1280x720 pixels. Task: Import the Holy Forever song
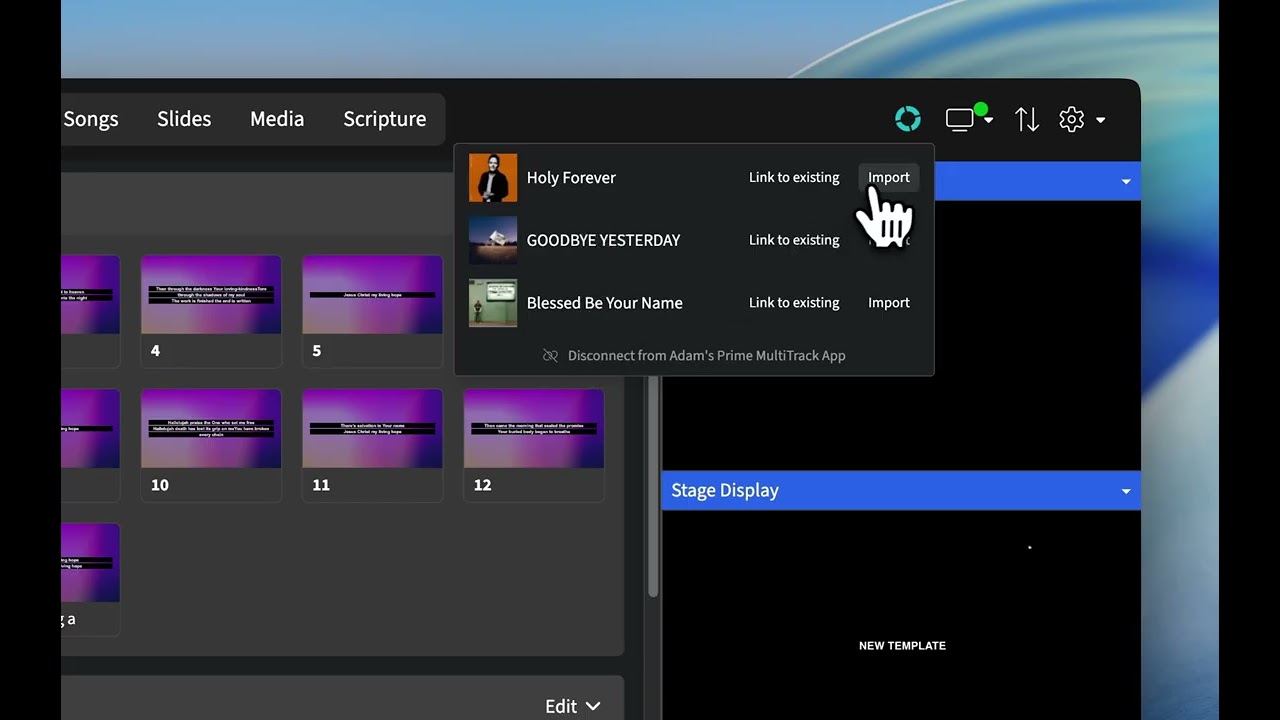[x=888, y=178]
